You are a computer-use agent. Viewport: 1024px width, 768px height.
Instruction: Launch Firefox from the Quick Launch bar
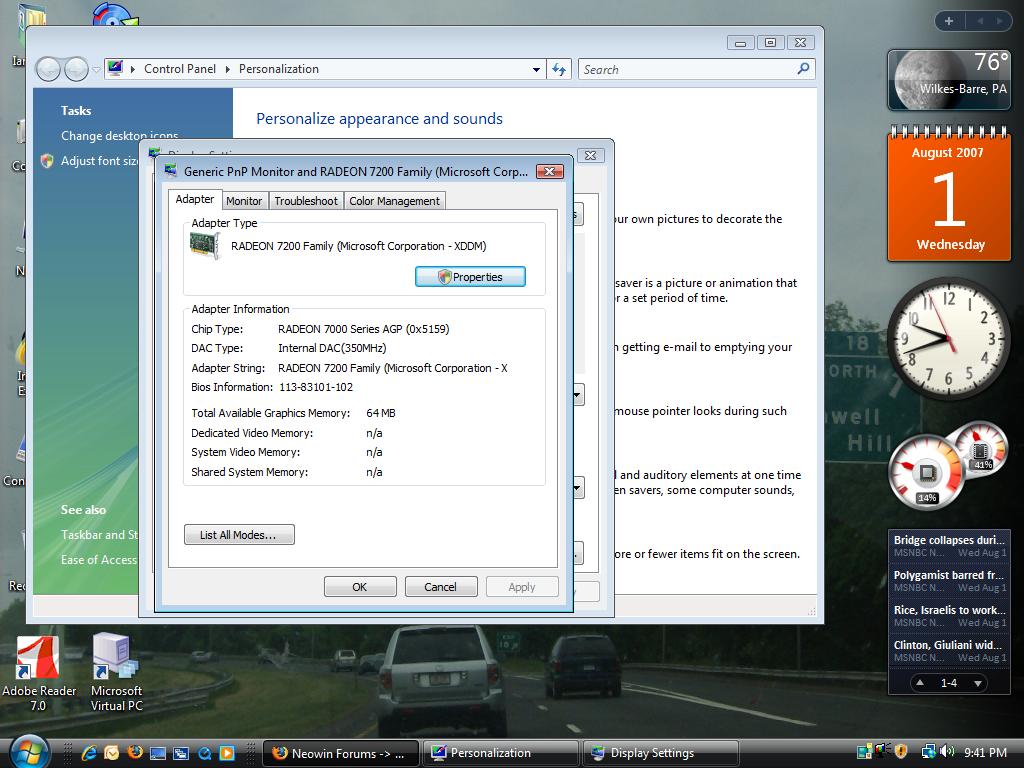tap(134, 753)
